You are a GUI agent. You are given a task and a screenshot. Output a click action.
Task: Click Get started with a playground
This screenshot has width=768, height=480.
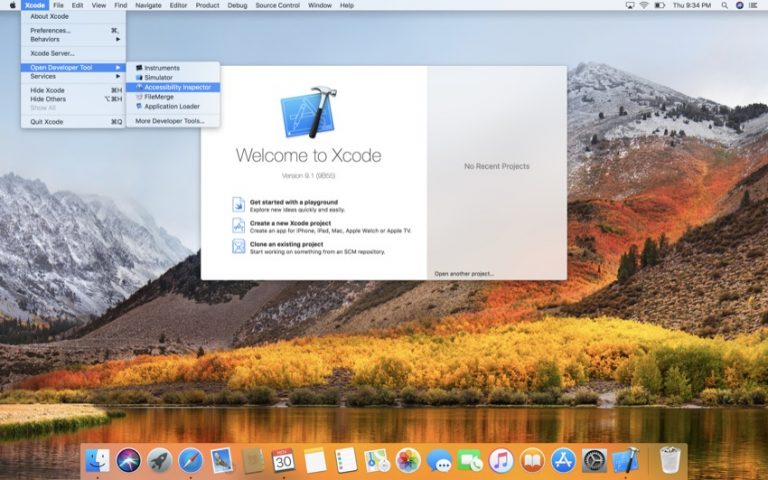coord(294,202)
